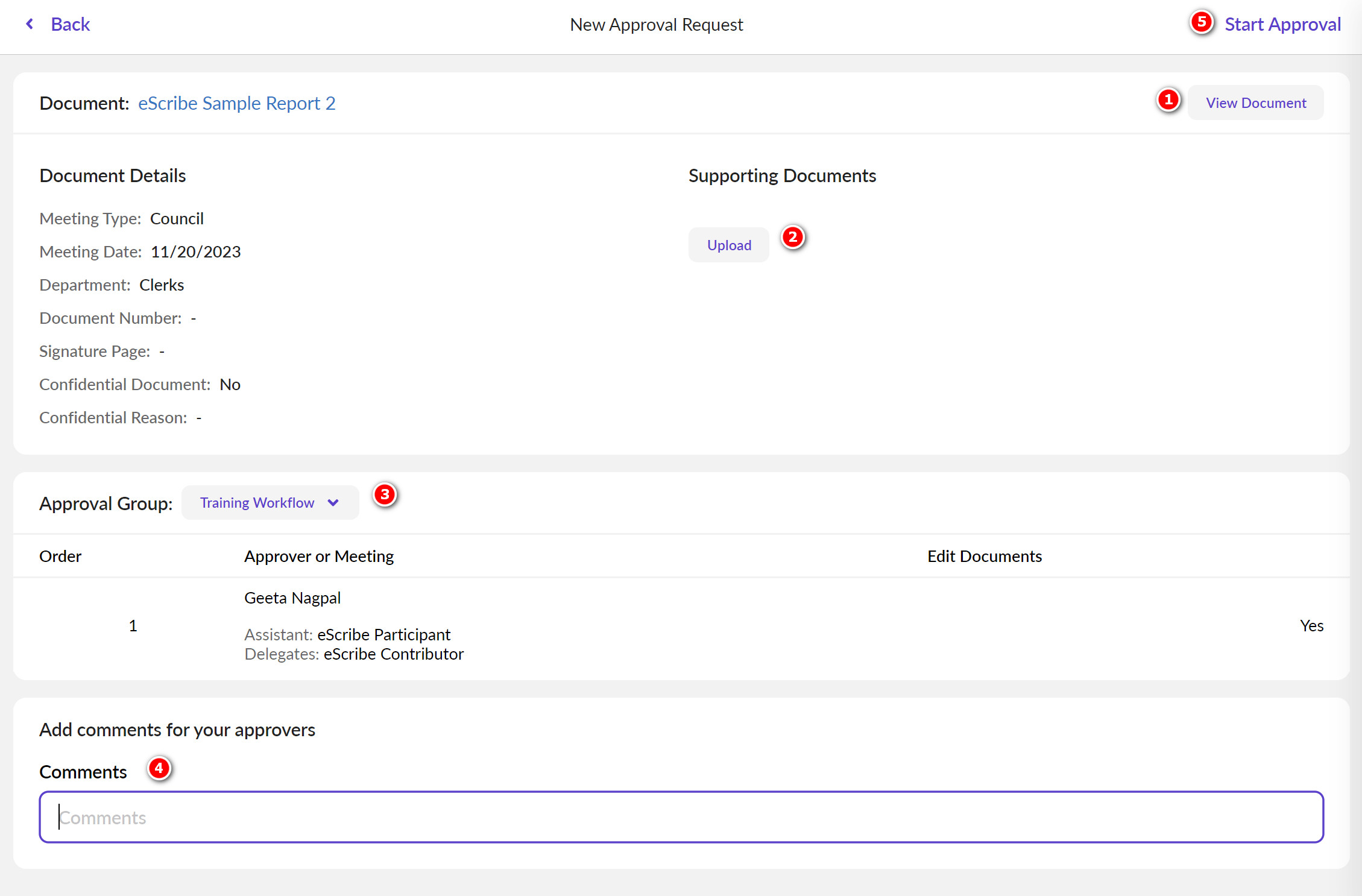This screenshot has height=896, width=1362.
Task: Select the approver row for Geeta Nagpal
Action: pyautogui.click(x=292, y=598)
